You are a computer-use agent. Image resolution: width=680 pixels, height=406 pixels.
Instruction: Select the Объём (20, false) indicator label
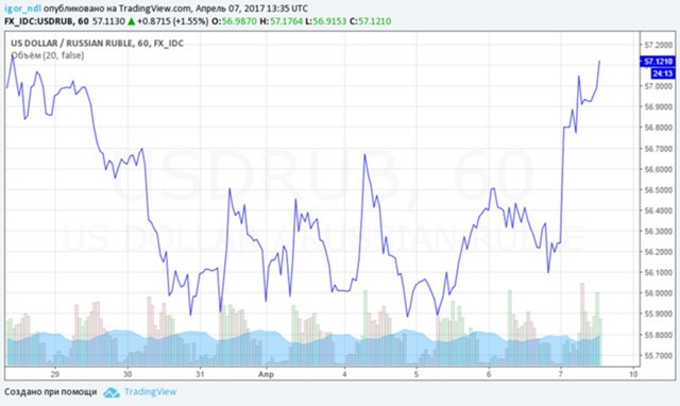coord(48,56)
